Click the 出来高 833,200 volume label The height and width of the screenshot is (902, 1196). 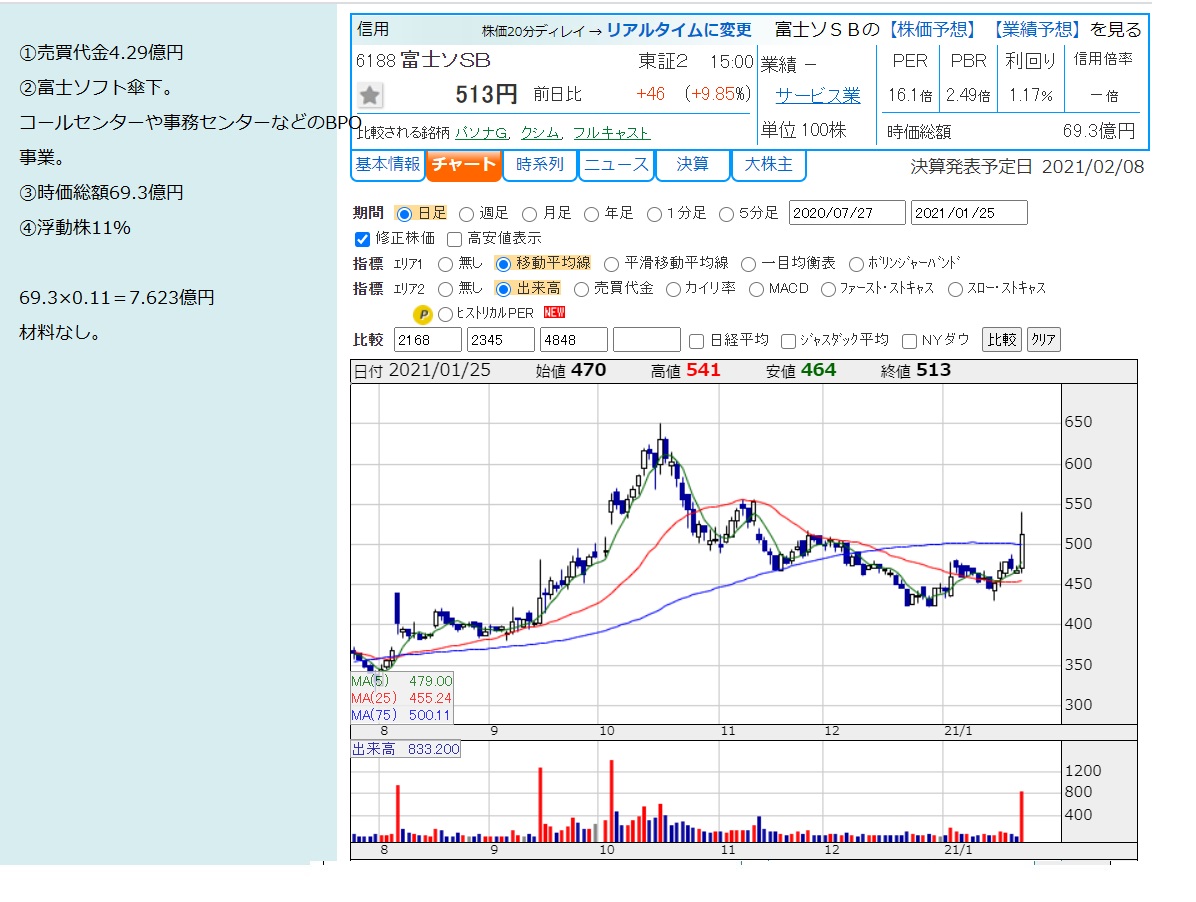coord(406,750)
